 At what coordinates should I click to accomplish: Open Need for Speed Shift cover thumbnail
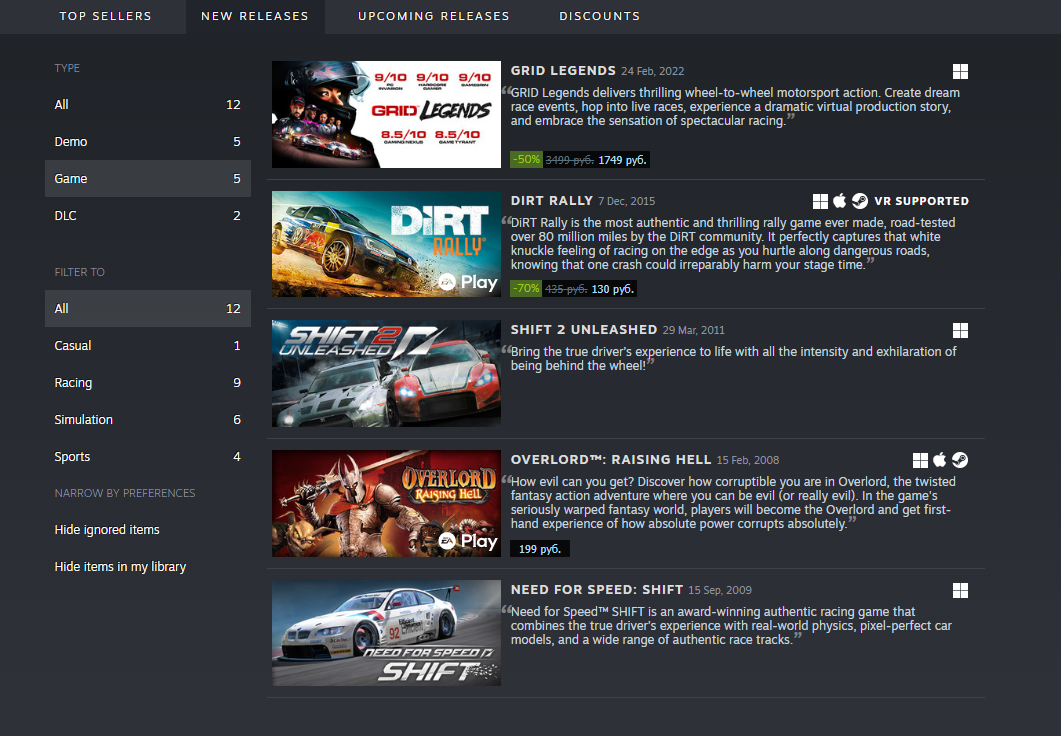[386, 633]
